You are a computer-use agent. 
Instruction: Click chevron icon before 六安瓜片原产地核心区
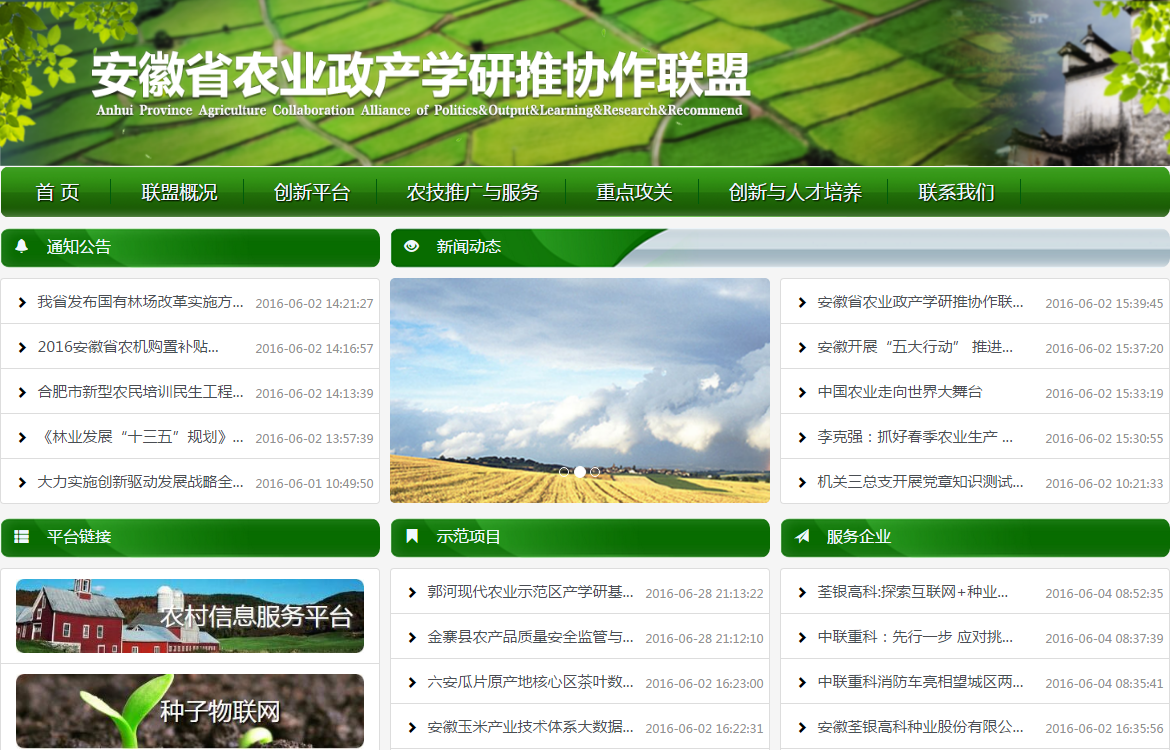click(412, 682)
